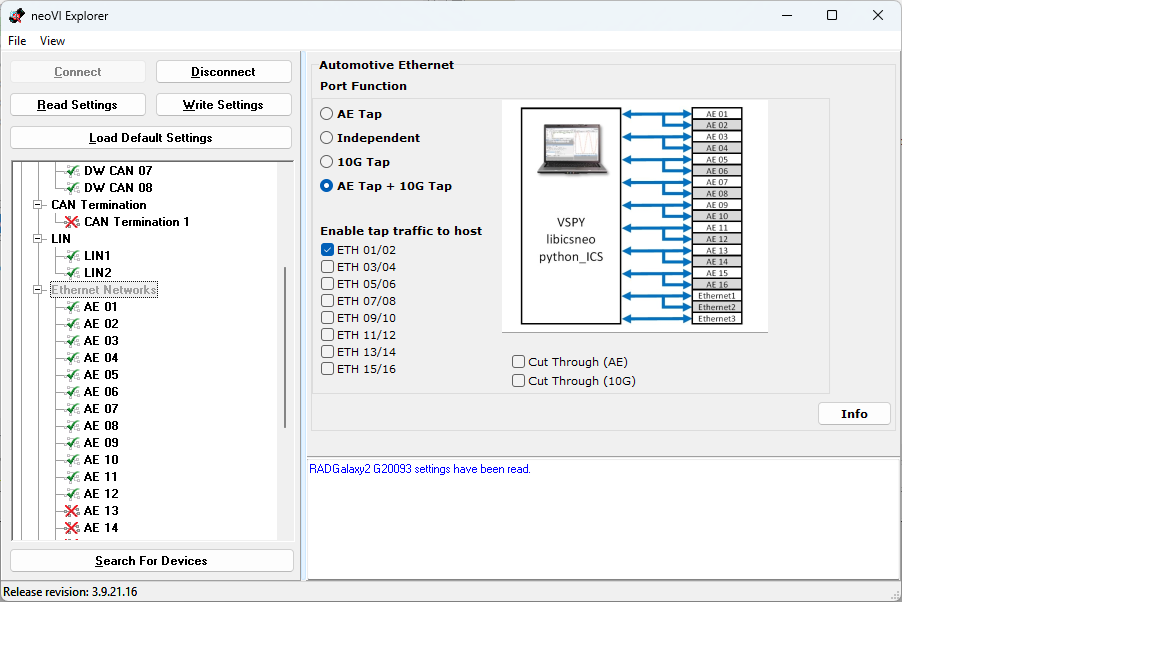This screenshot has height=648, width=1152.
Task: Click the green check icon beside LIN1
Action: tap(71, 256)
